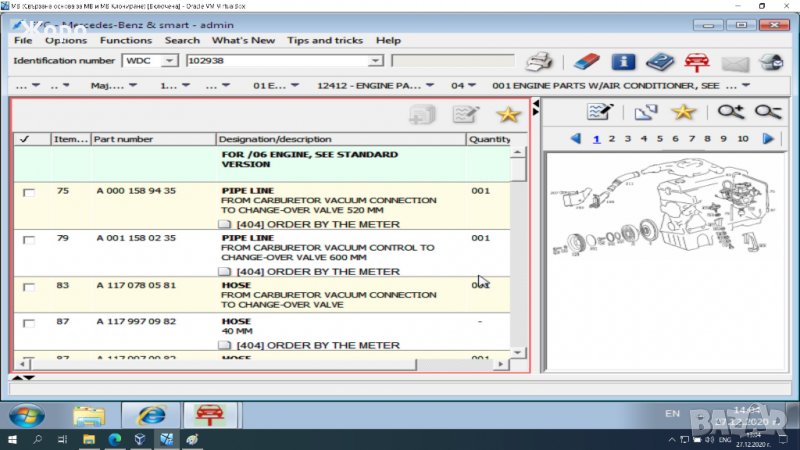
Task: Tick the checkbox for item 79
Action: coord(28,240)
